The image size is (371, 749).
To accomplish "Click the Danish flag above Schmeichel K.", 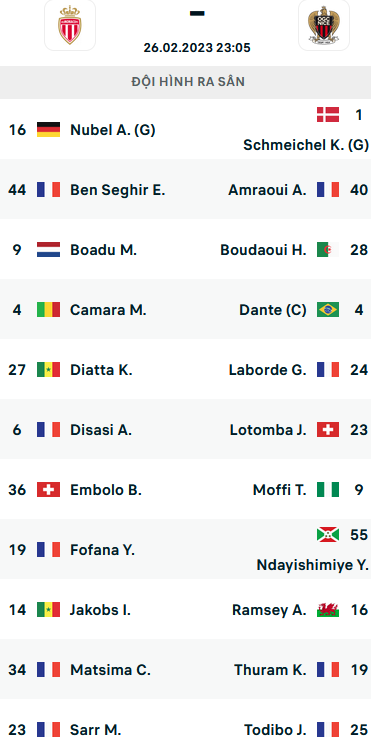I will (328, 115).
